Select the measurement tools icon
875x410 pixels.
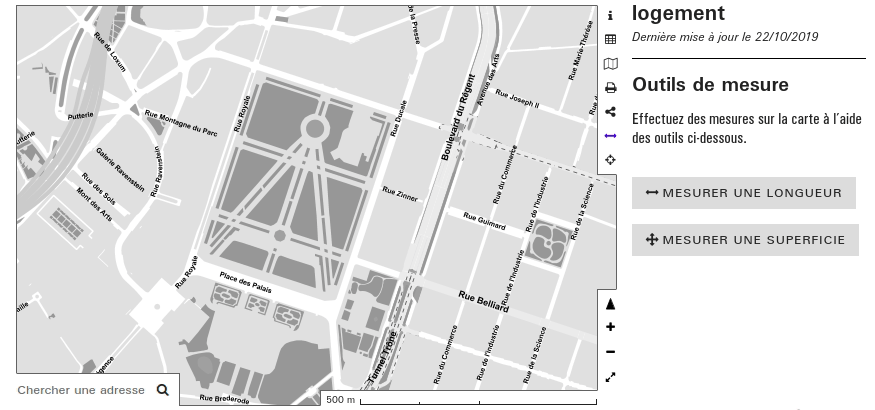610,136
